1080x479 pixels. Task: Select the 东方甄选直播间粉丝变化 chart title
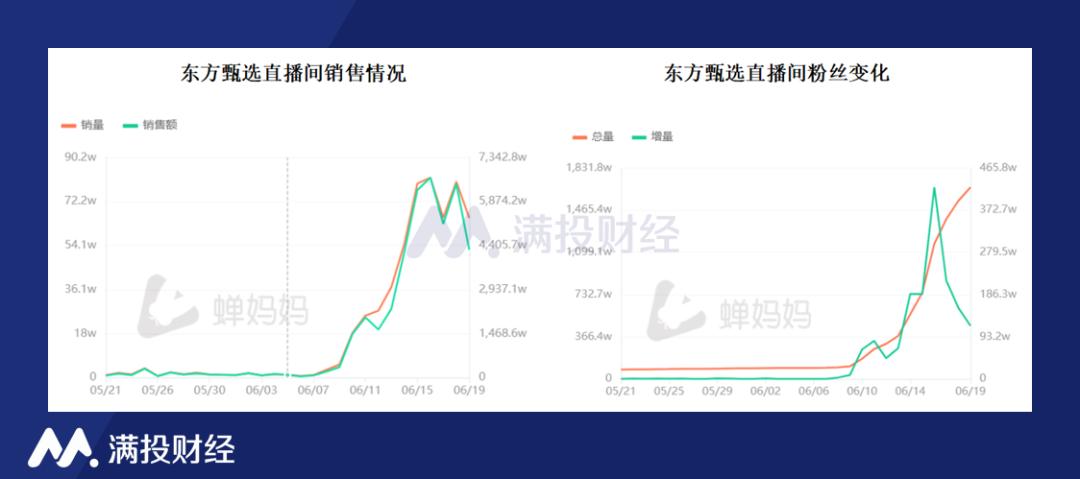(x=777, y=72)
